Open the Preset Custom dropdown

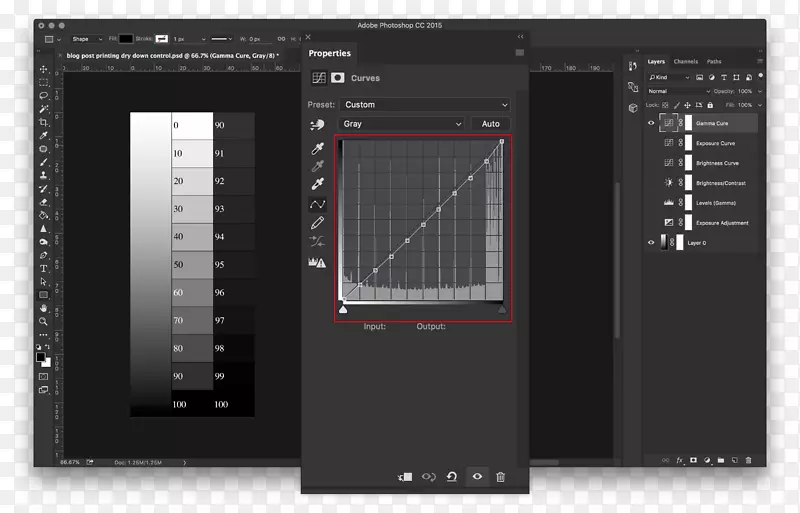coord(425,105)
